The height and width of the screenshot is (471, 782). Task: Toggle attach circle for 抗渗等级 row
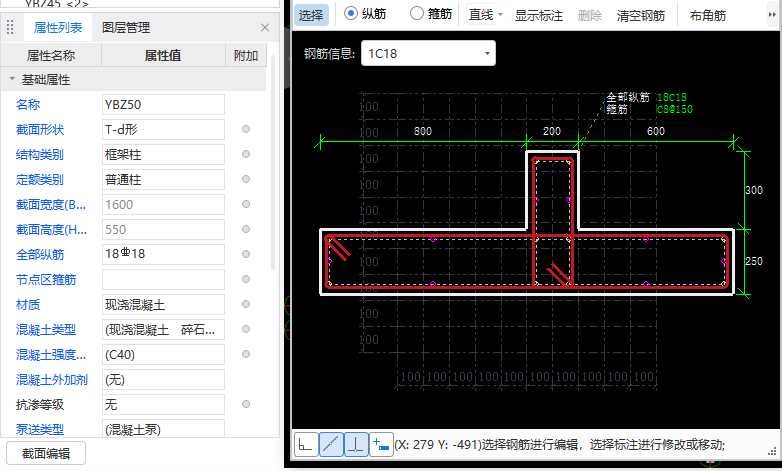pyautogui.click(x=246, y=404)
